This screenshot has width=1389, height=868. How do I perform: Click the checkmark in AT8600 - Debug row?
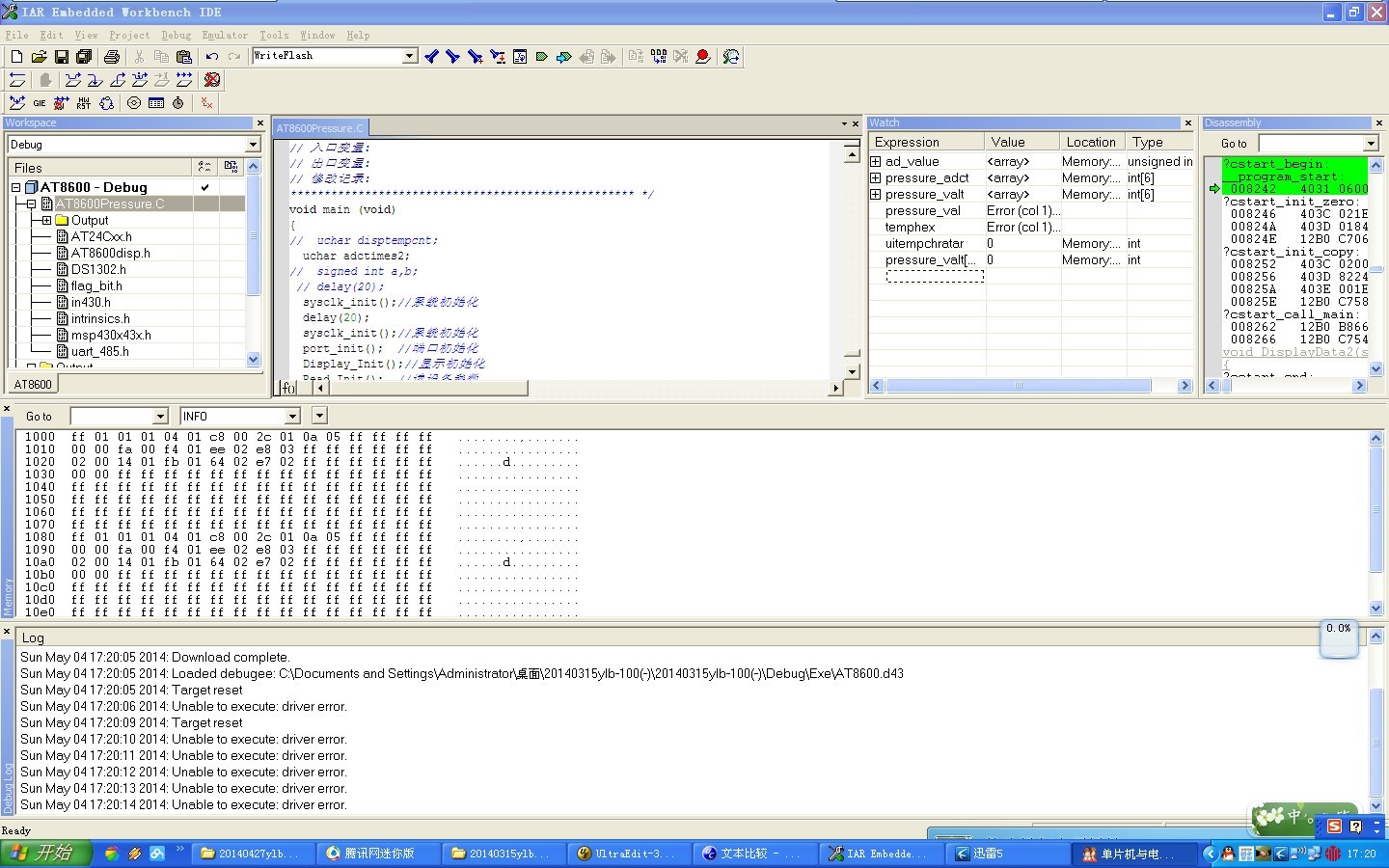point(204,187)
